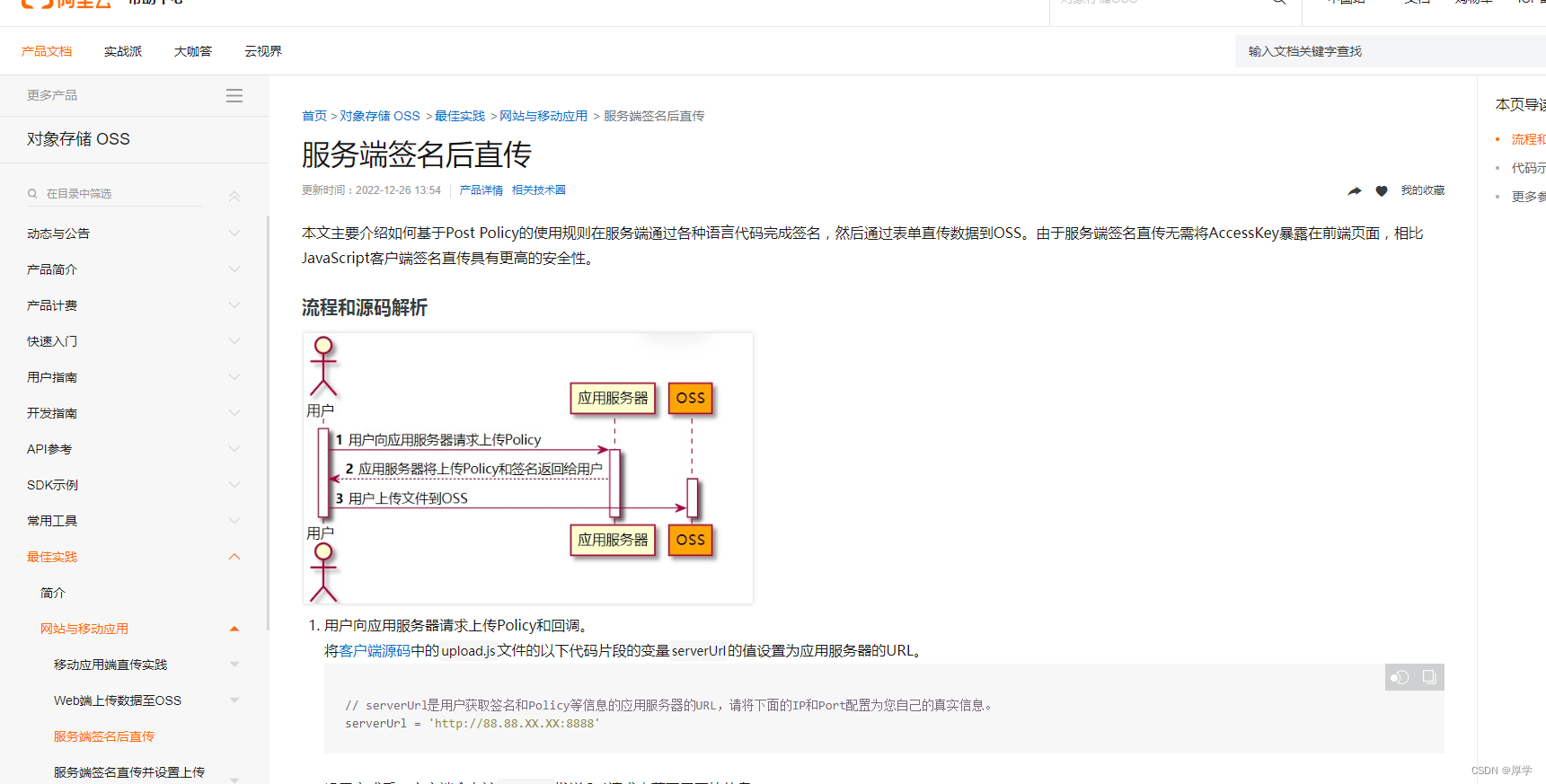Expand 常用工具 section chevron
This screenshot has width=1546, height=784.
[234, 521]
